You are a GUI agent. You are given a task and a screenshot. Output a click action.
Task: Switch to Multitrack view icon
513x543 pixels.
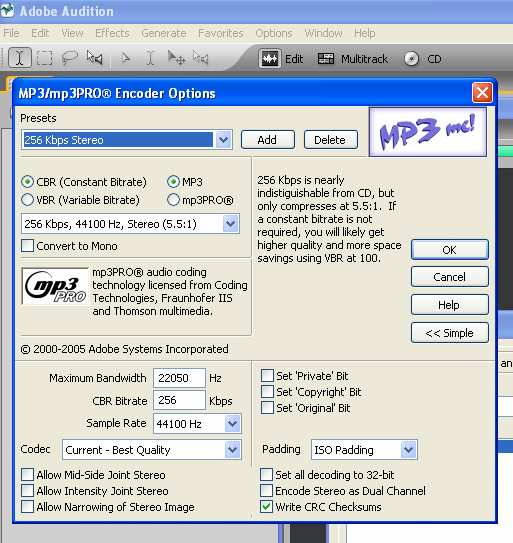click(326, 59)
